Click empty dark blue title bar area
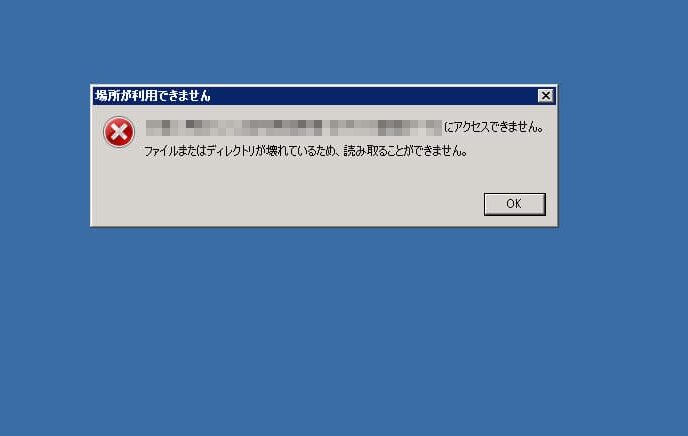Image resolution: width=688 pixels, height=436 pixels. [373, 96]
